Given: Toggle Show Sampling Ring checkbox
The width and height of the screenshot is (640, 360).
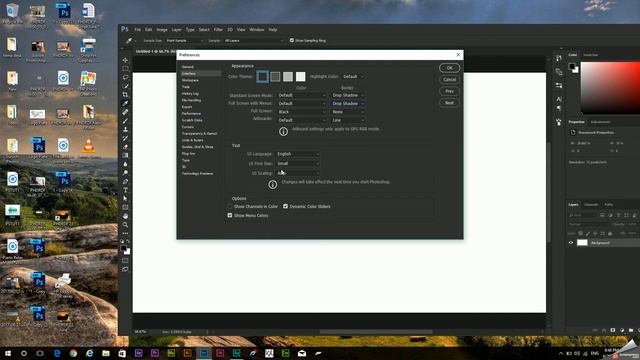Looking at the screenshot, I should coord(292,40).
